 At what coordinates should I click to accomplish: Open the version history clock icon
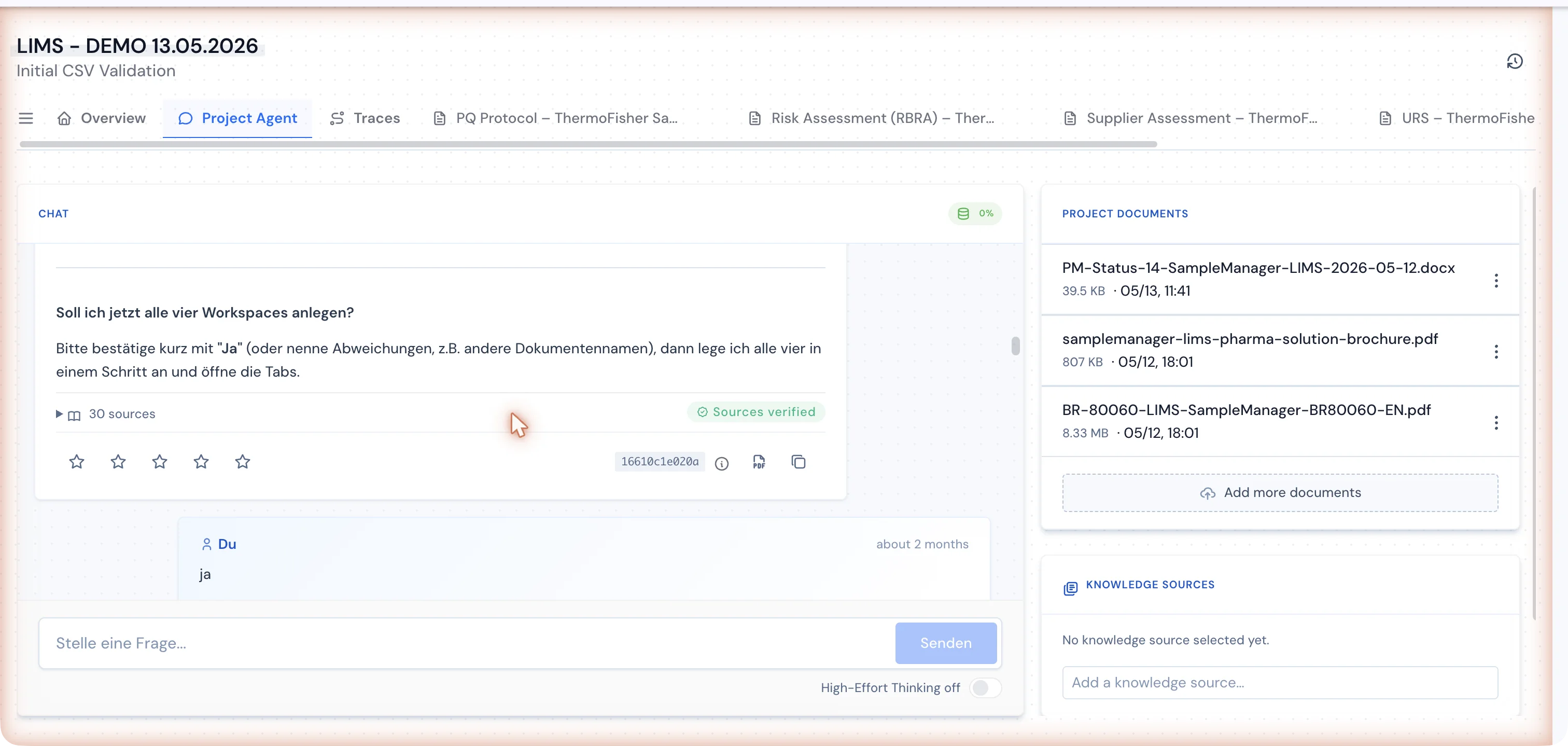(1515, 62)
